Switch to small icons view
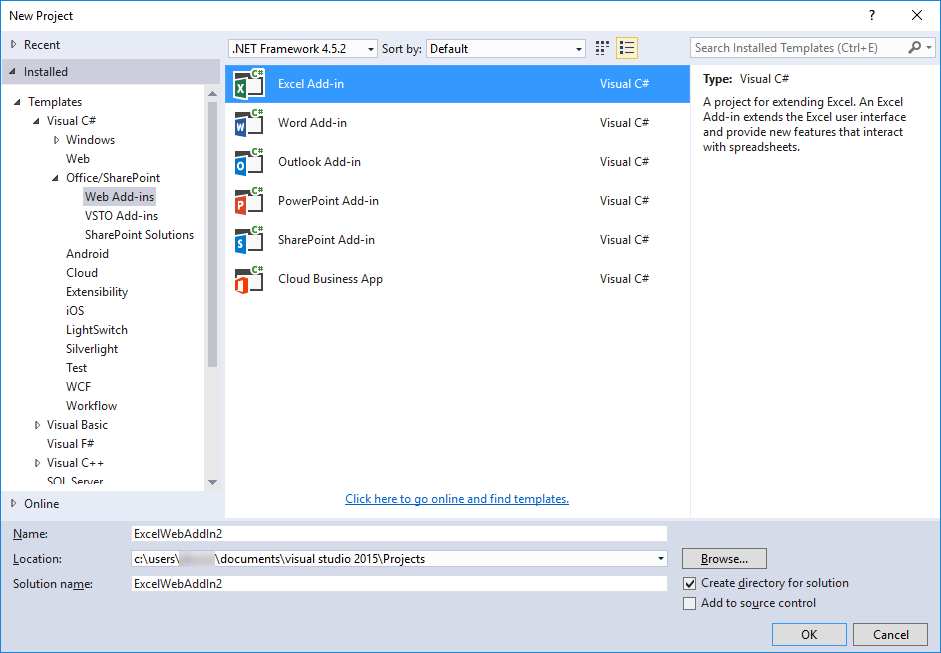The height and width of the screenshot is (653, 941). pyautogui.click(x=602, y=48)
